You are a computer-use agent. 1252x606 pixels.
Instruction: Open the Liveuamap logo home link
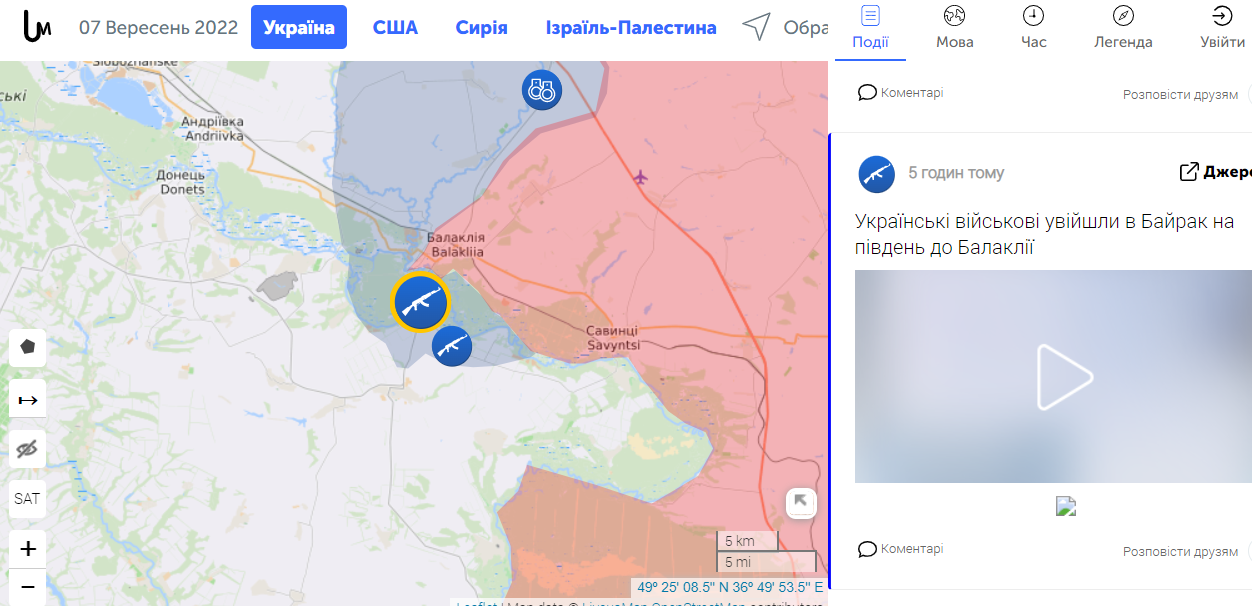click(36, 27)
